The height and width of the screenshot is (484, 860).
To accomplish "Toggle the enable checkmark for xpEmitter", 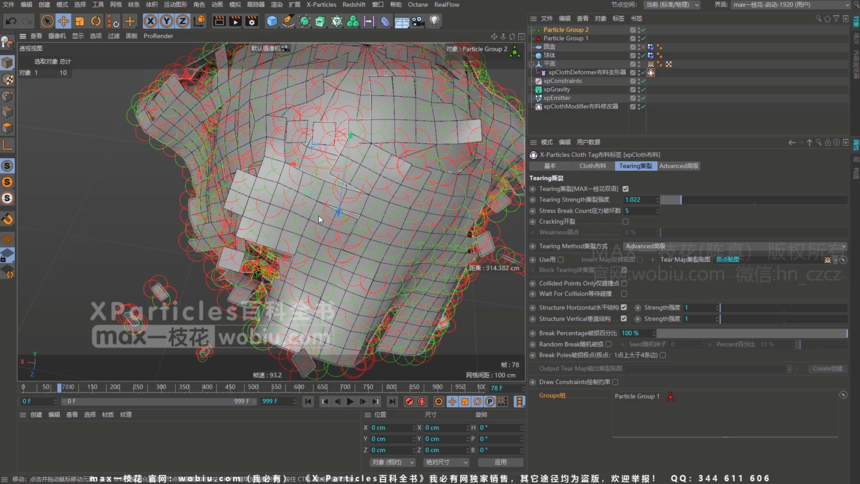I will [643, 98].
